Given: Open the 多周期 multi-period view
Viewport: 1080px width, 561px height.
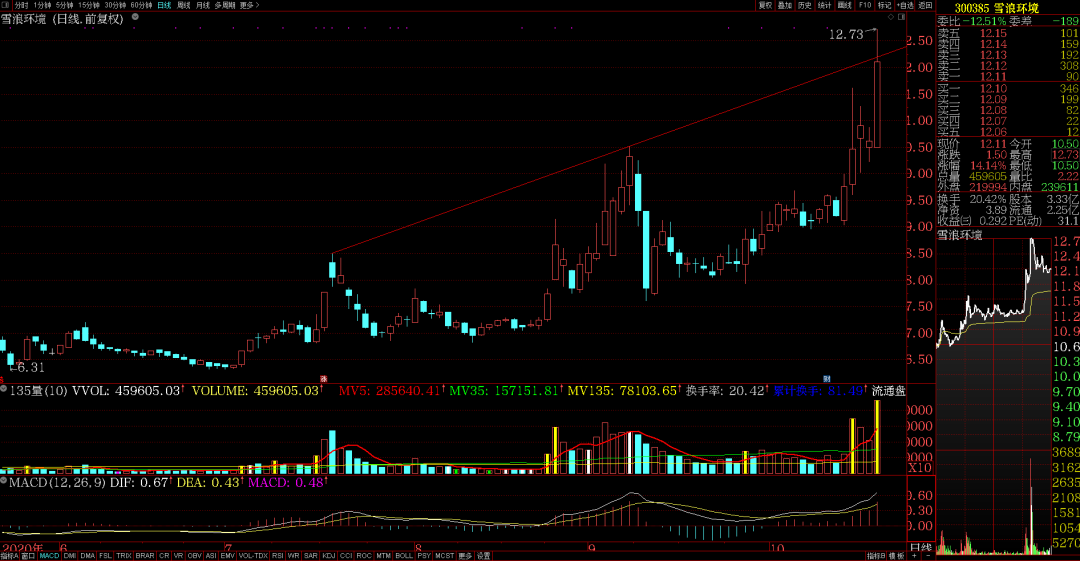Looking at the screenshot, I should click(x=225, y=5).
